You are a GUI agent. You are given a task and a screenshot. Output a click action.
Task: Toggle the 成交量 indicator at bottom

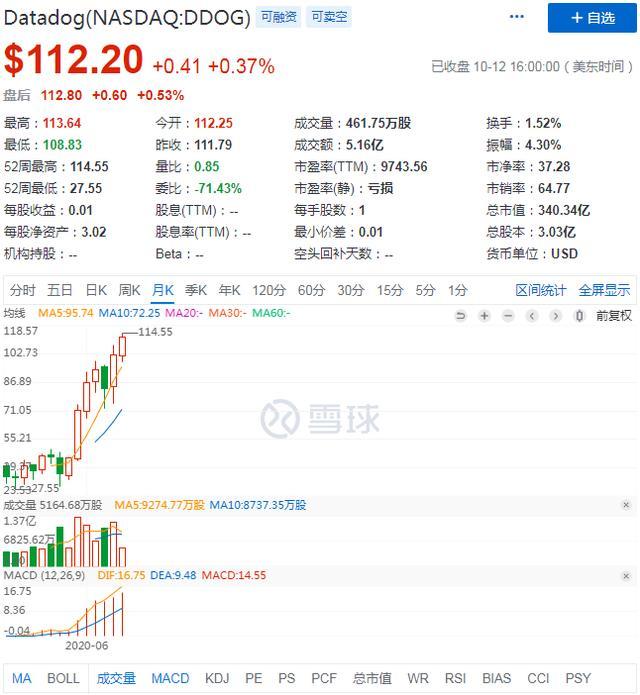116,678
